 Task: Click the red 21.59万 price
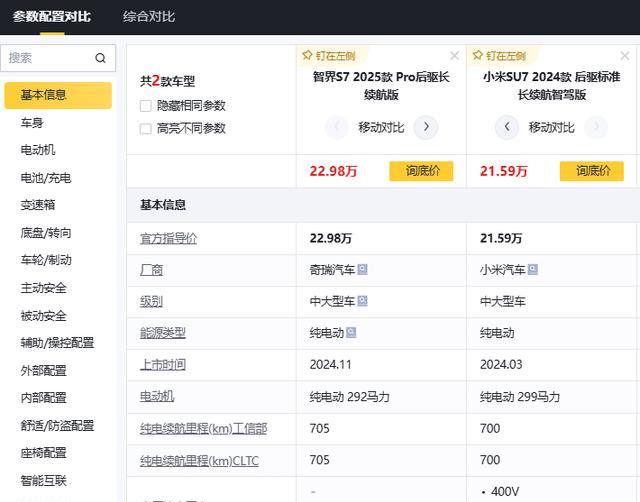(x=503, y=171)
